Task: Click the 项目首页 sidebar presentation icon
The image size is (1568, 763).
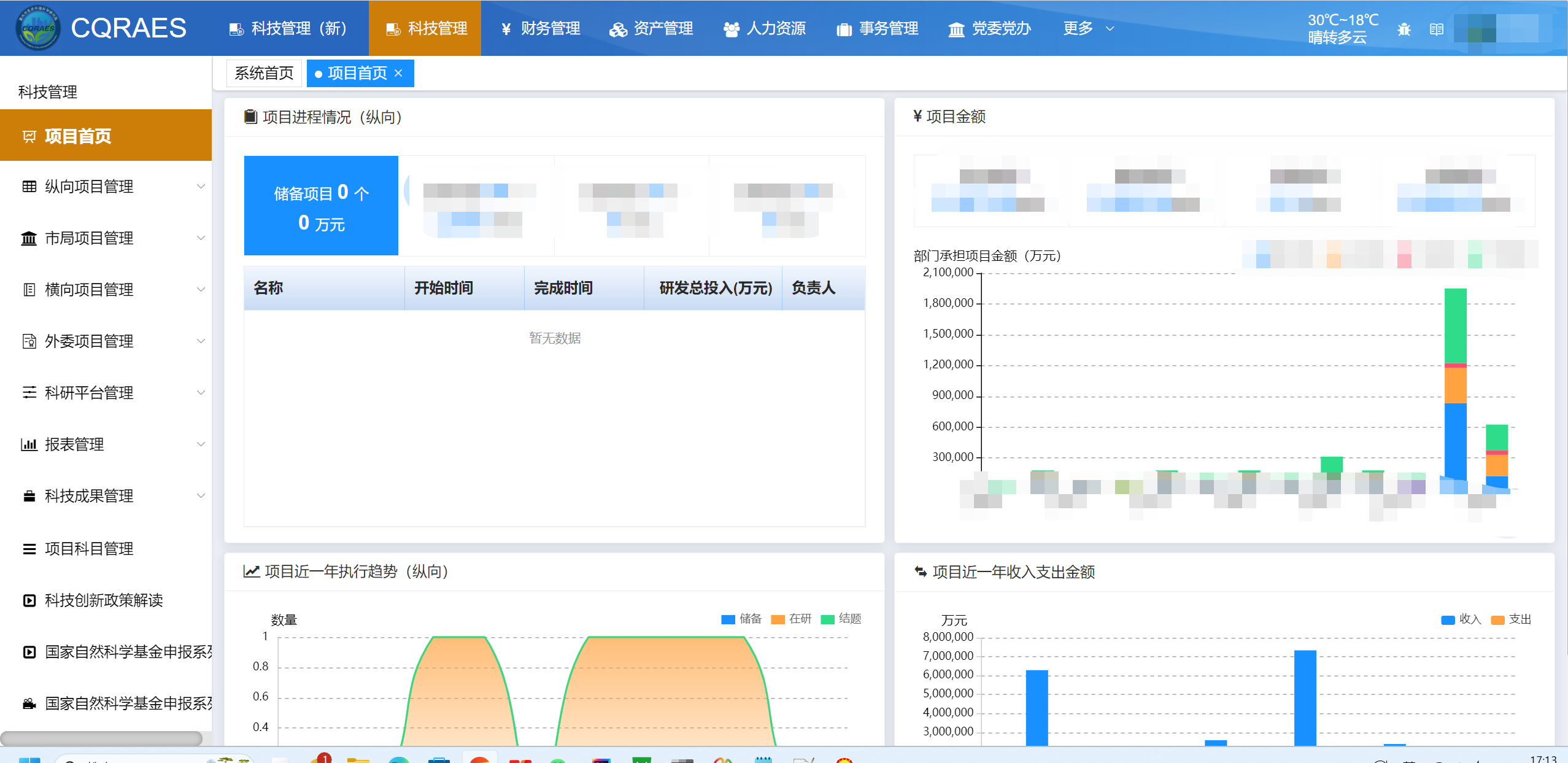Action: tap(29, 136)
